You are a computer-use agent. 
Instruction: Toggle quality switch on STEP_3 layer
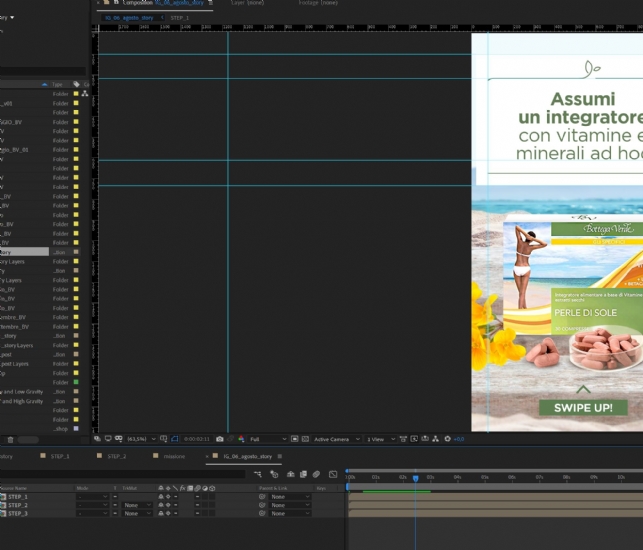(176, 513)
